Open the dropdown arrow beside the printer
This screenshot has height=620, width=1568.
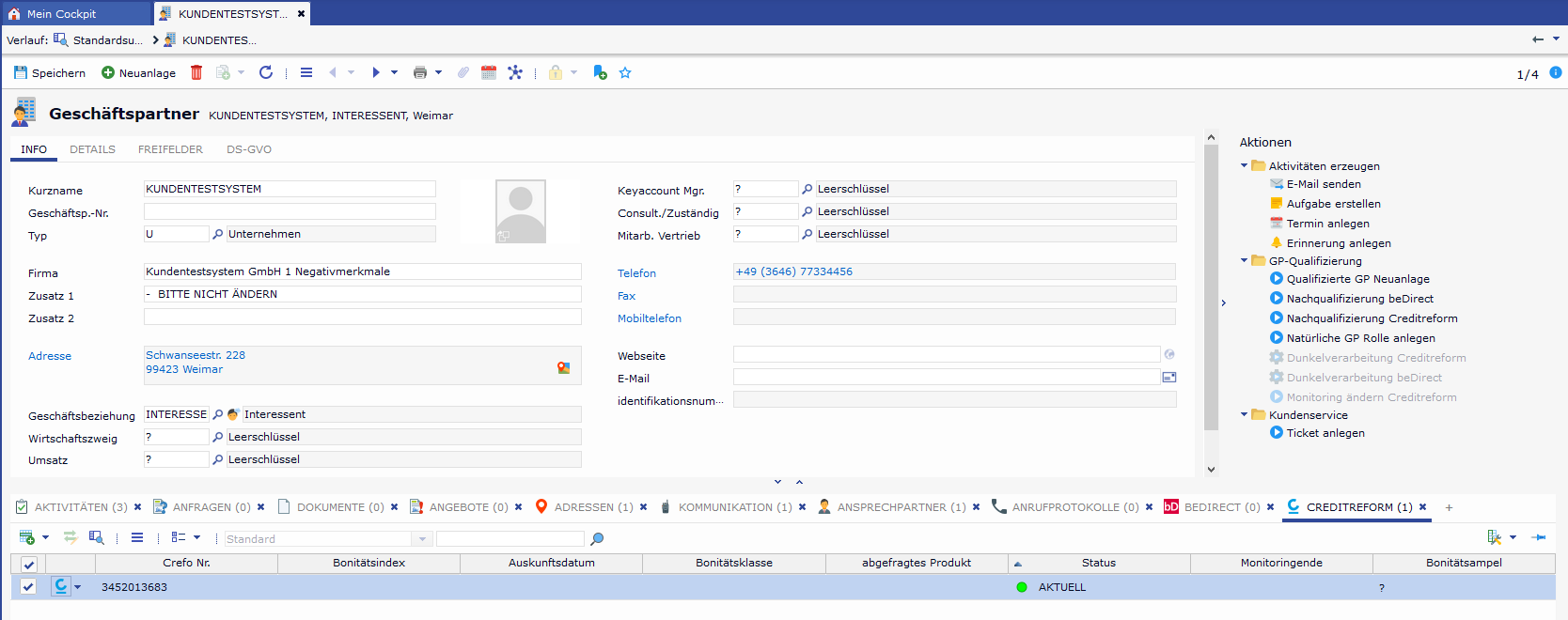[x=438, y=72]
